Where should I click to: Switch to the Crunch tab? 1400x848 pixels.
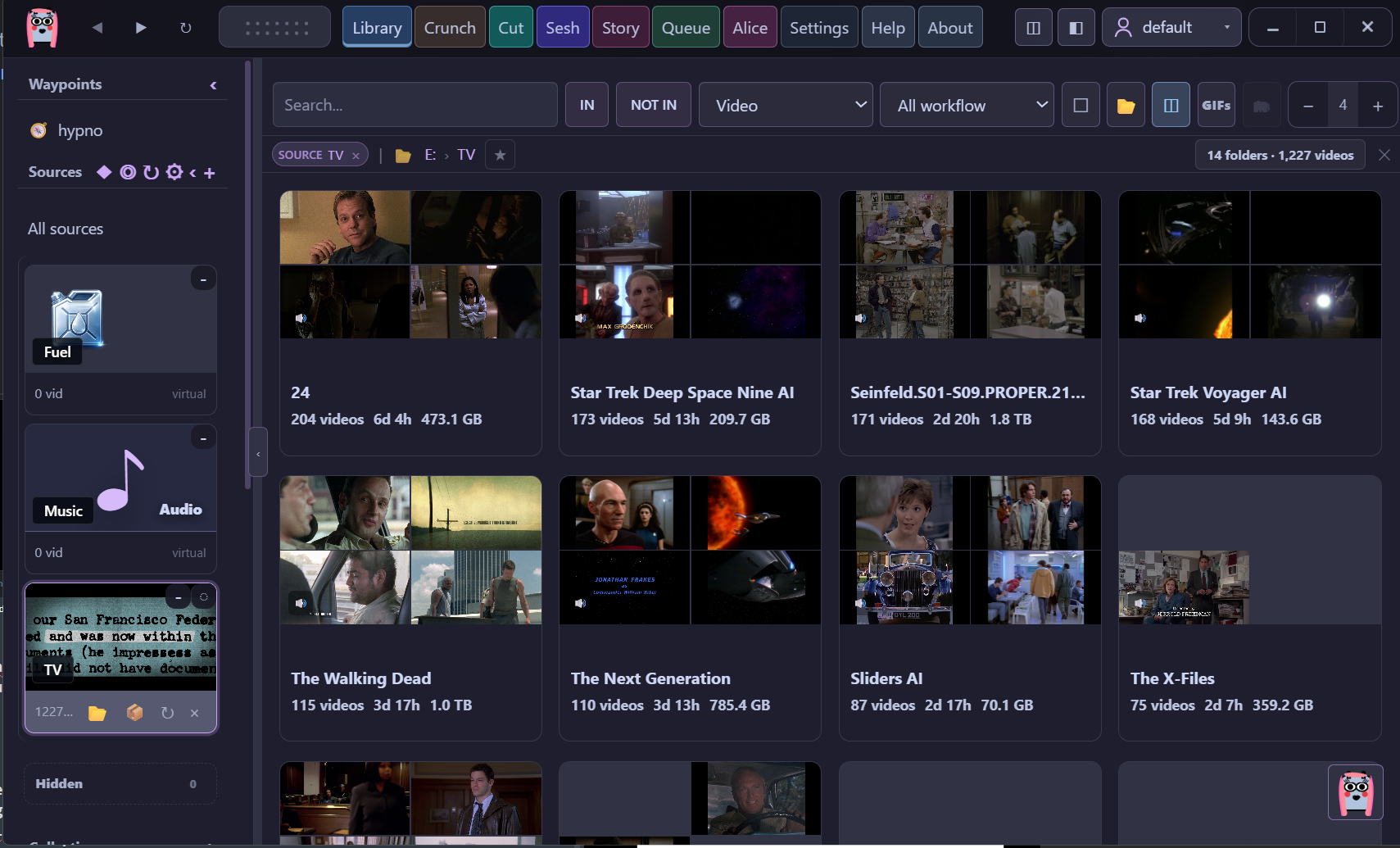pos(450,27)
